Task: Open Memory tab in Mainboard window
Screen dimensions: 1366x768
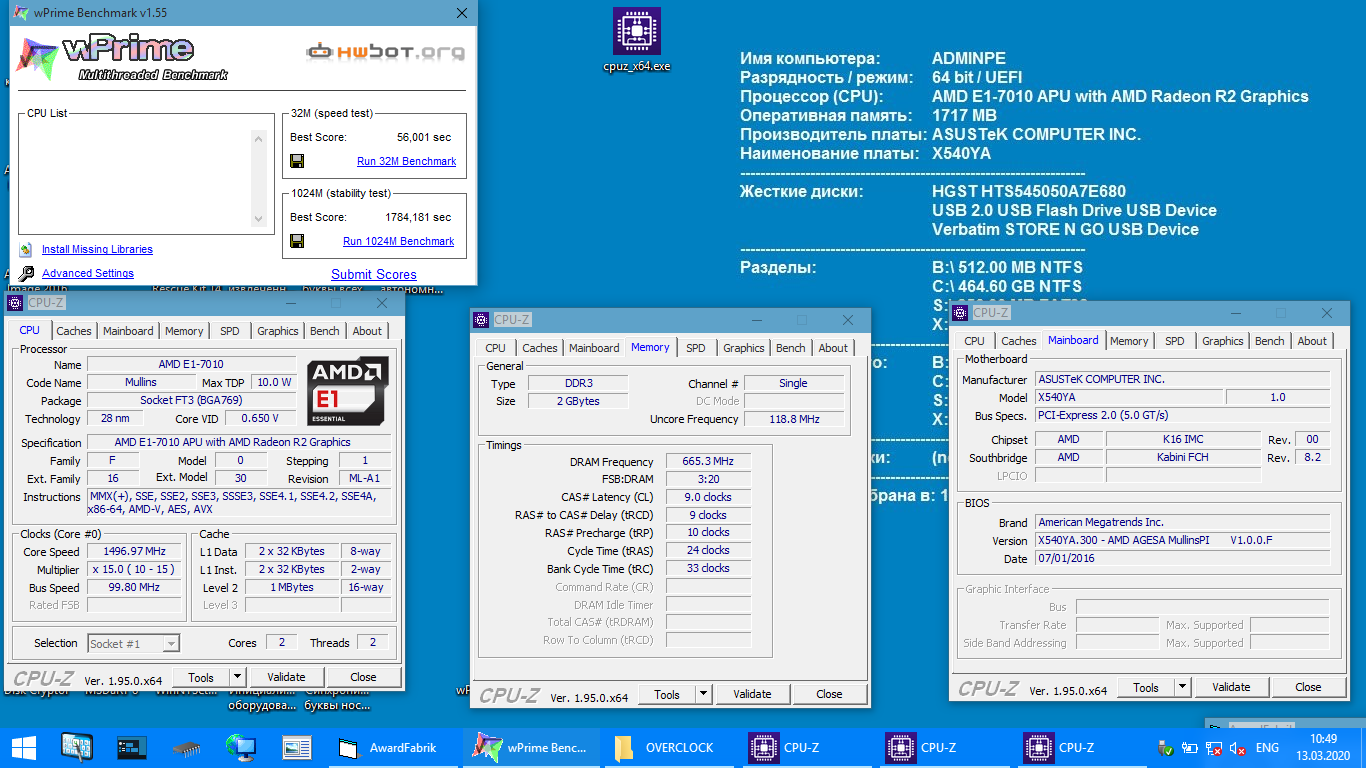Action: pyautogui.click(x=1128, y=341)
